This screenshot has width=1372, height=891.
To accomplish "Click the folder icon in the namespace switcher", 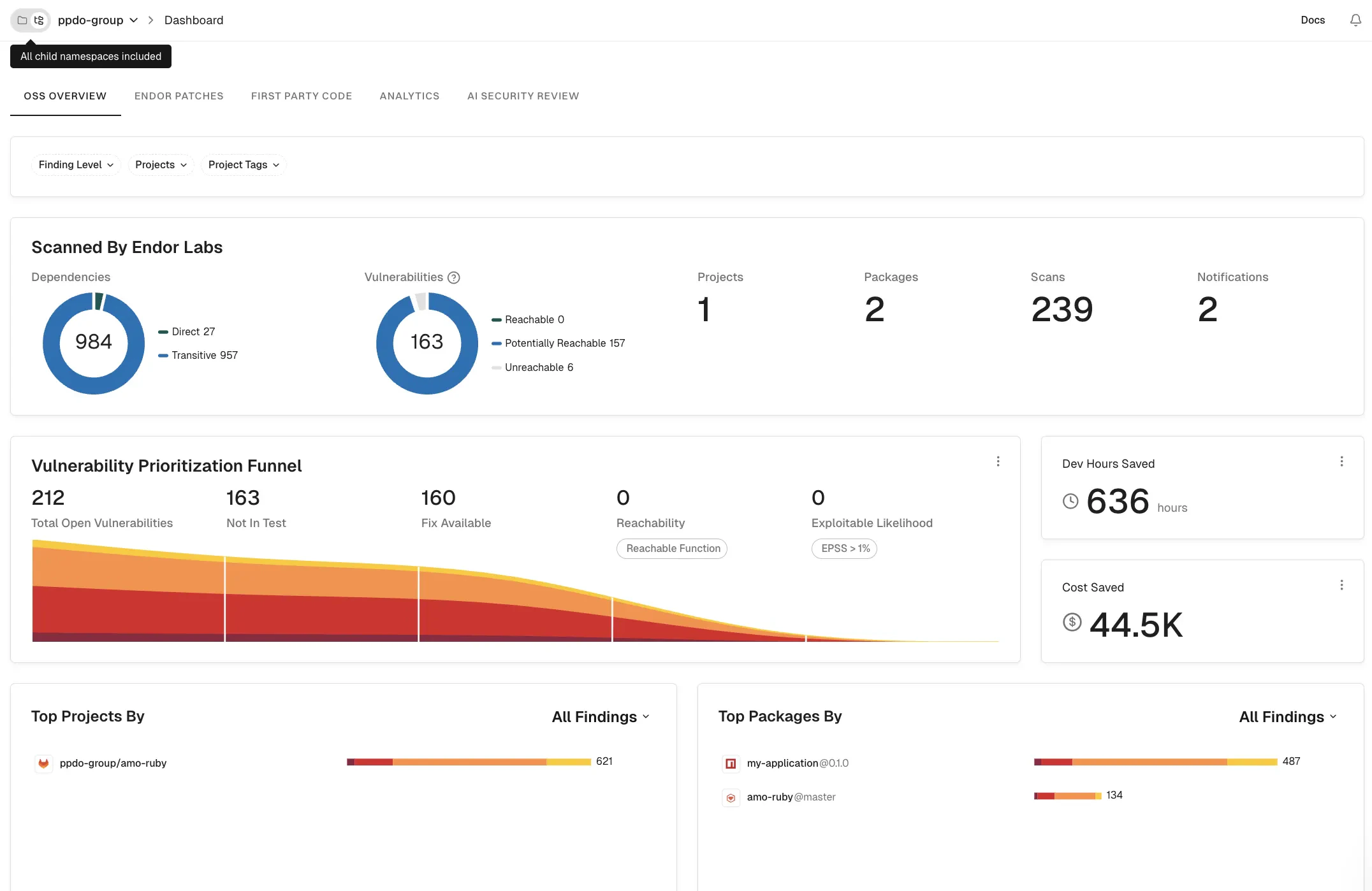I will pos(22,20).
